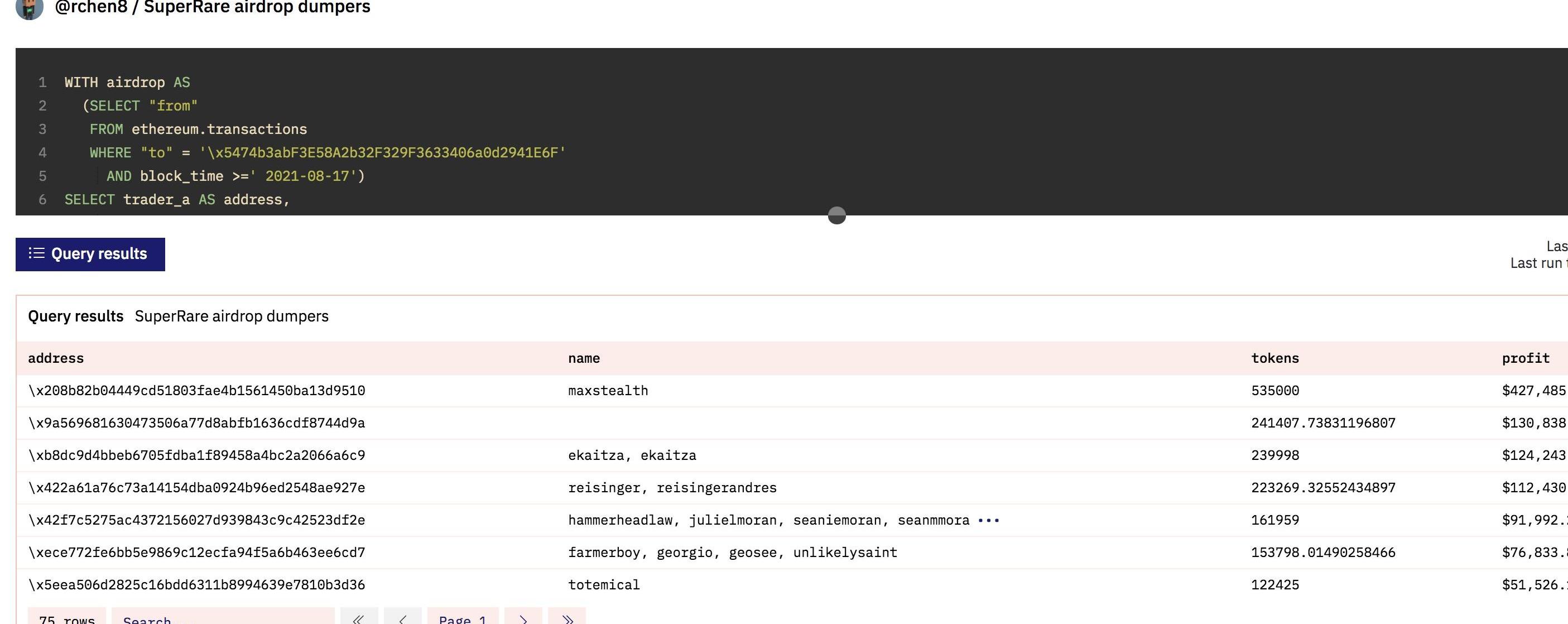
Task: Sort by the tokens column header
Action: tap(1274, 358)
